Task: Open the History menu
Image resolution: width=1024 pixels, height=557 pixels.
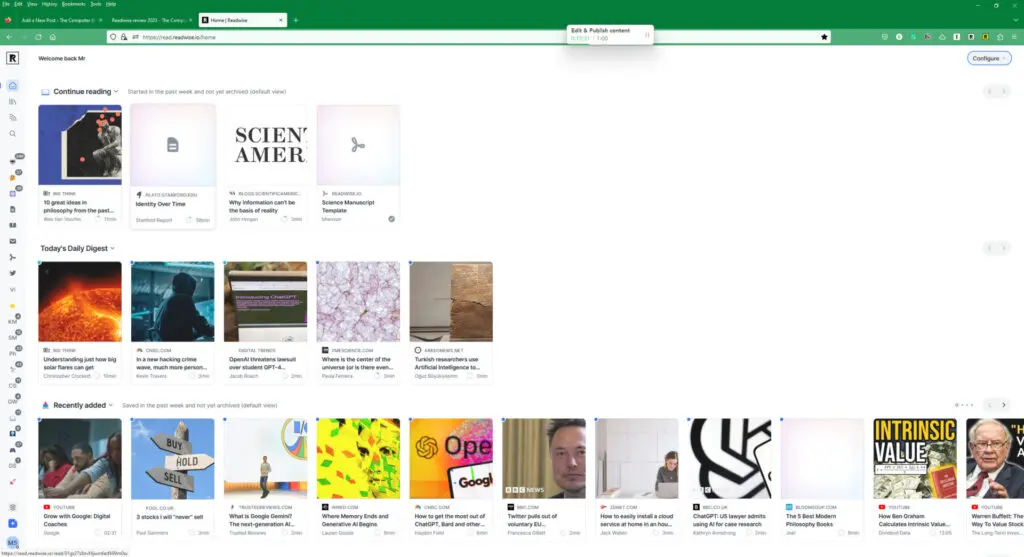Action: point(50,4)
